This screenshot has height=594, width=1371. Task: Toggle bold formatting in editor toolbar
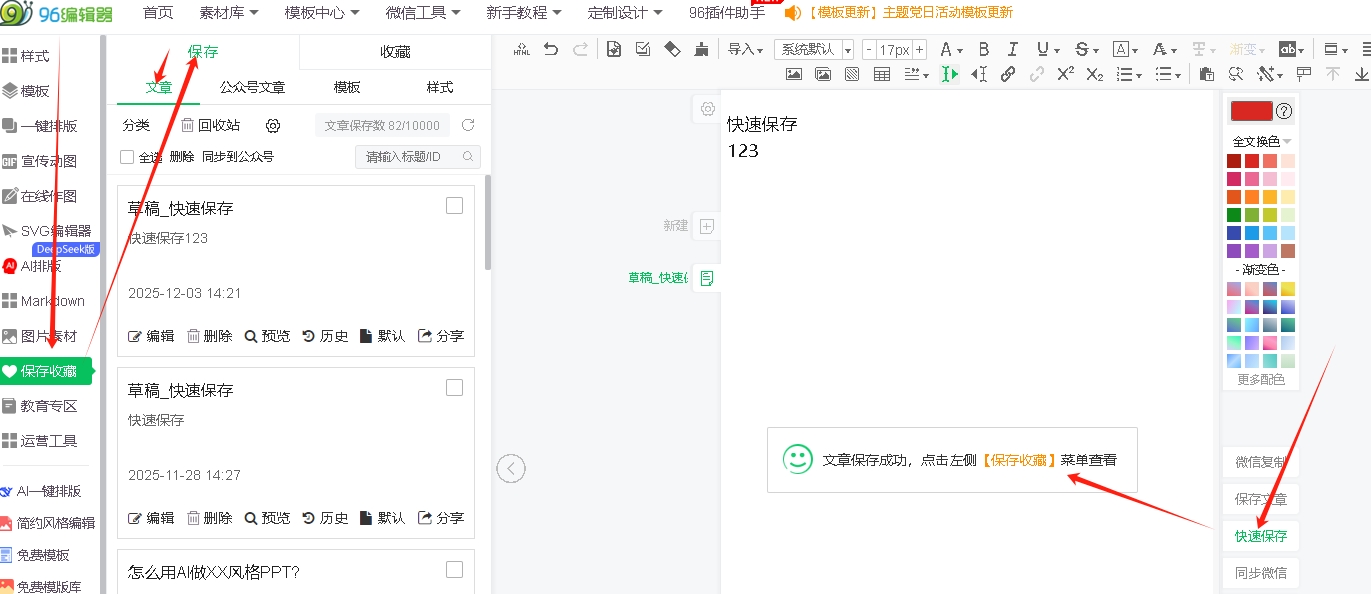[983, 49]
